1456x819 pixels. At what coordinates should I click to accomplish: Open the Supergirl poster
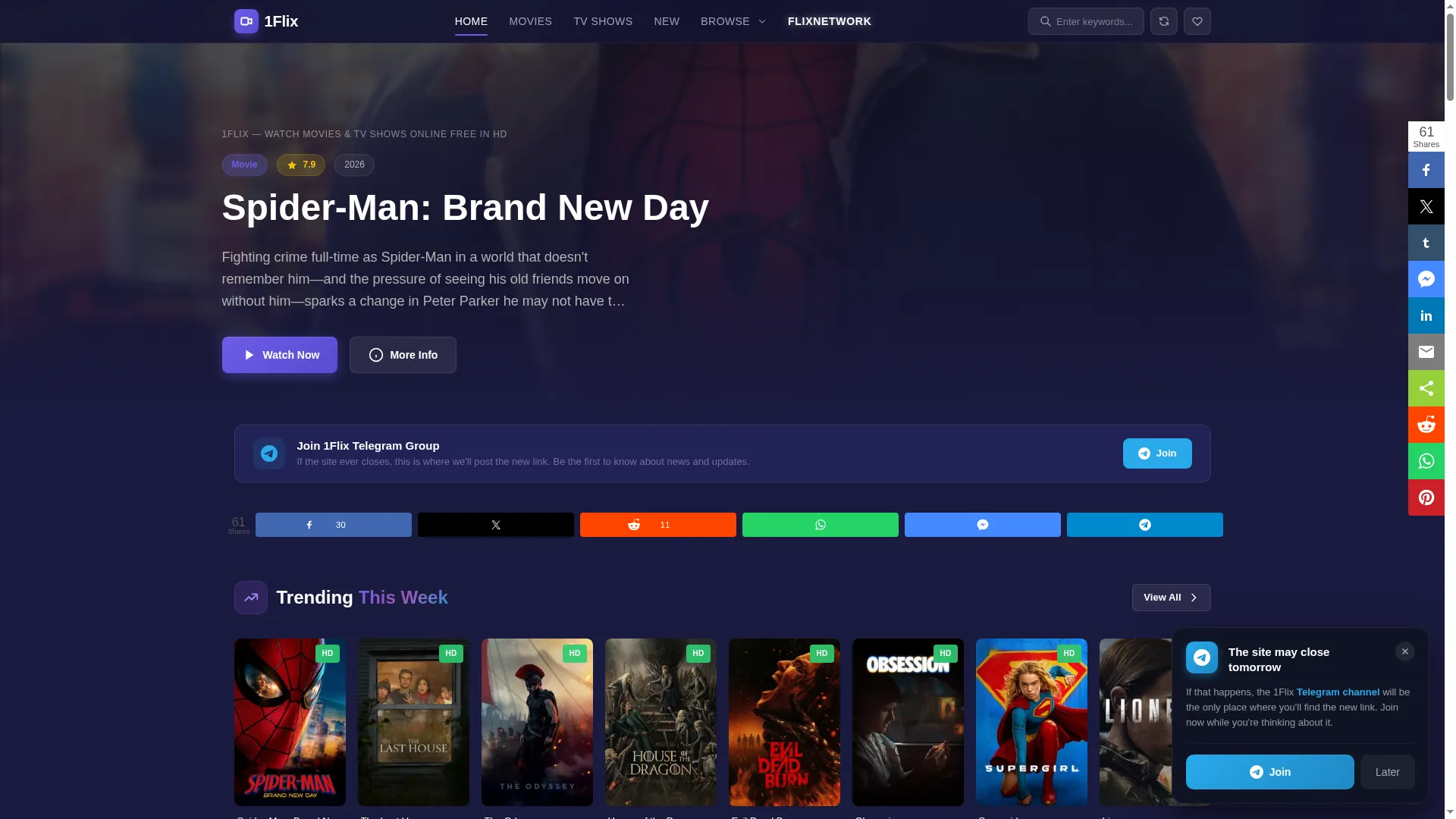pyautogui.click(x=1031, y=722)
